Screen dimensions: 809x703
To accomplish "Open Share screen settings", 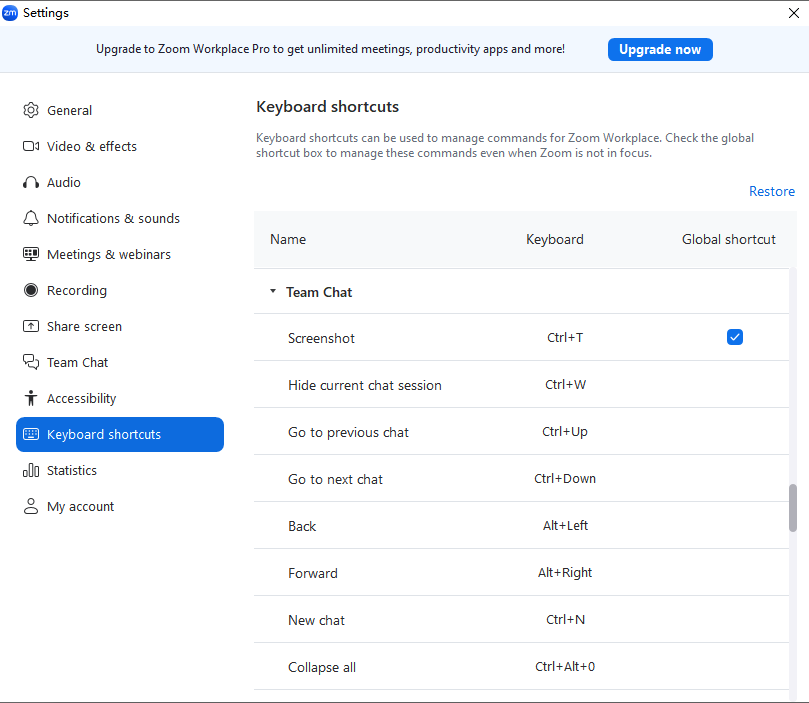I will pos(120,326).
